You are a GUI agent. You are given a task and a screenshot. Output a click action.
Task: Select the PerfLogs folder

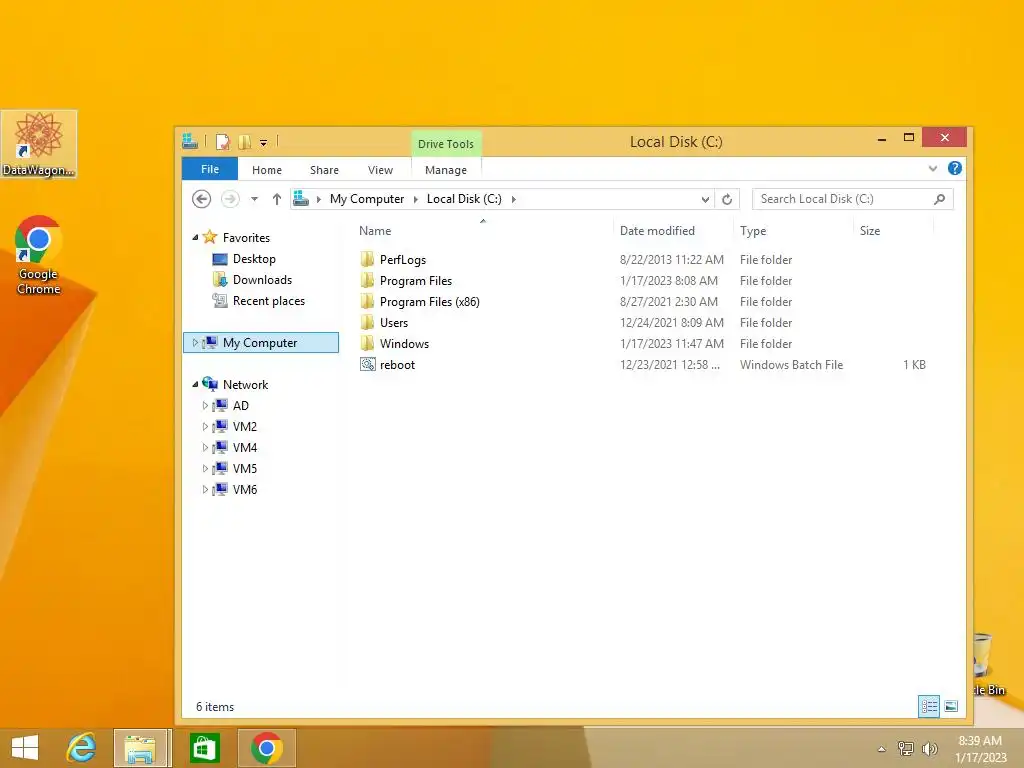pyautogui.click(x=402, y=259)
